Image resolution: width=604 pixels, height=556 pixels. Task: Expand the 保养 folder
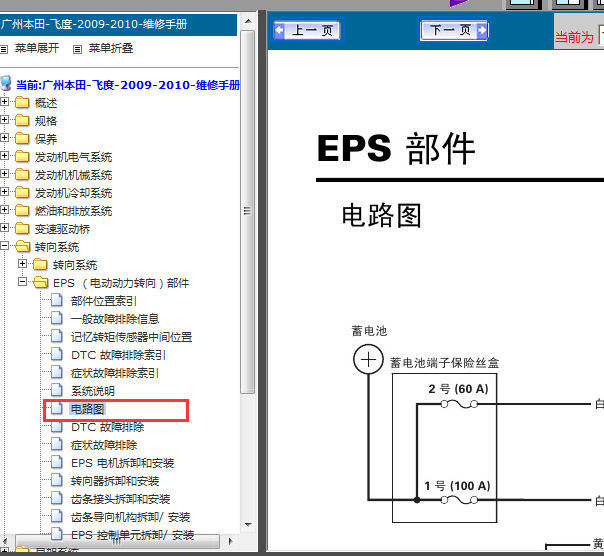(x=4, y=138)
